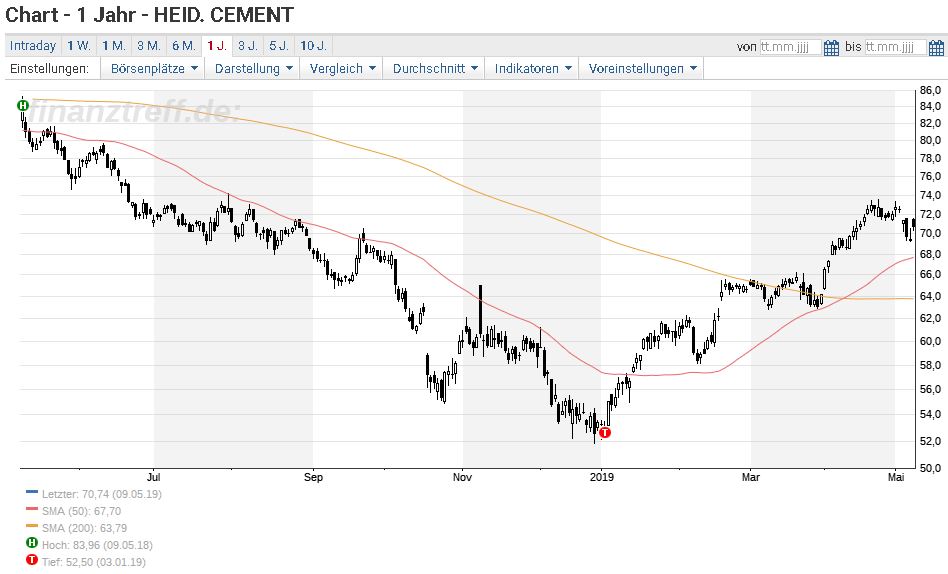Click 'SMA (200): 63,79' legend text
The image size is (948, 574).
(x=85, y=528)
